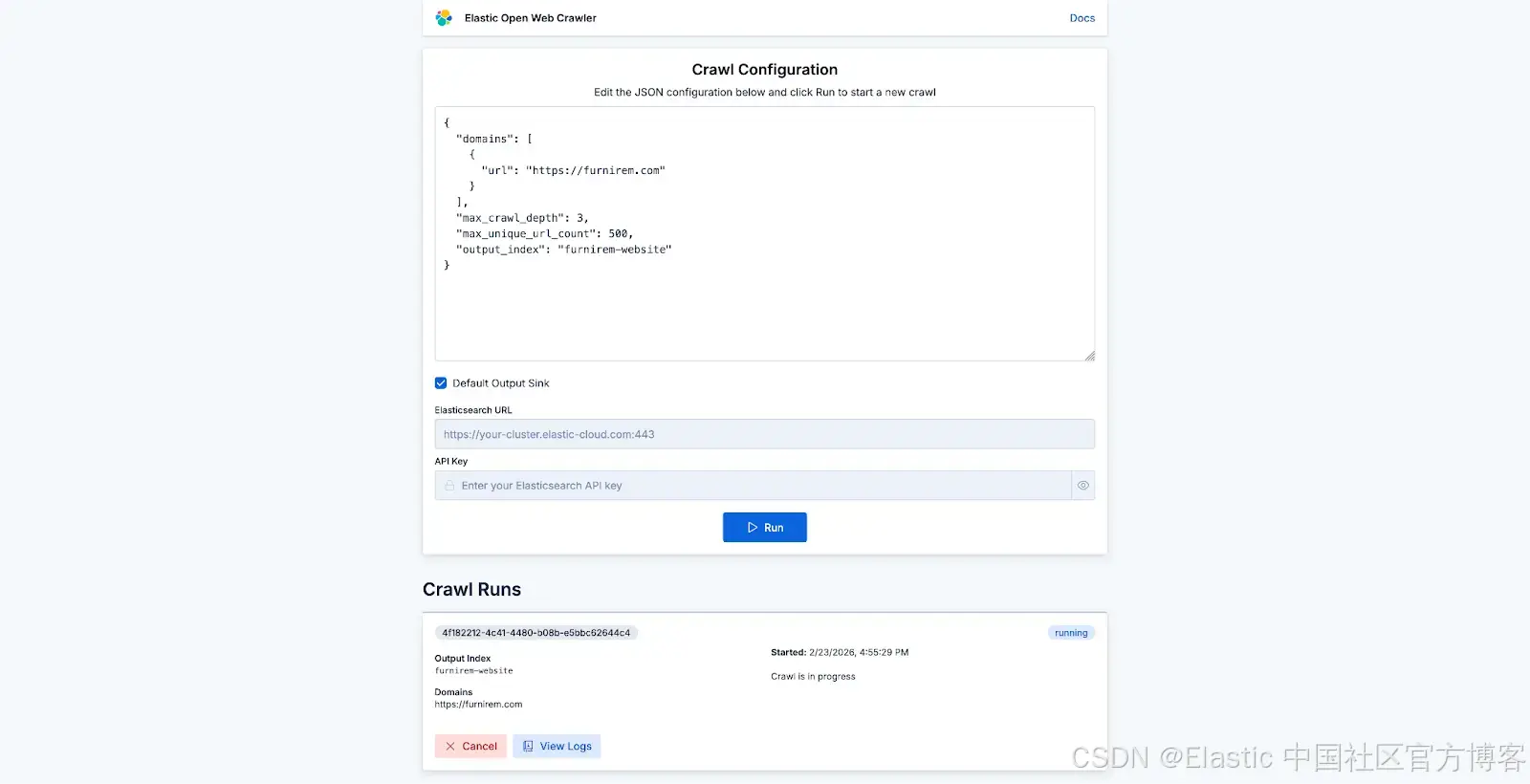
Task: Toggle API key visibility eye icon
Action: [1083, 486]
